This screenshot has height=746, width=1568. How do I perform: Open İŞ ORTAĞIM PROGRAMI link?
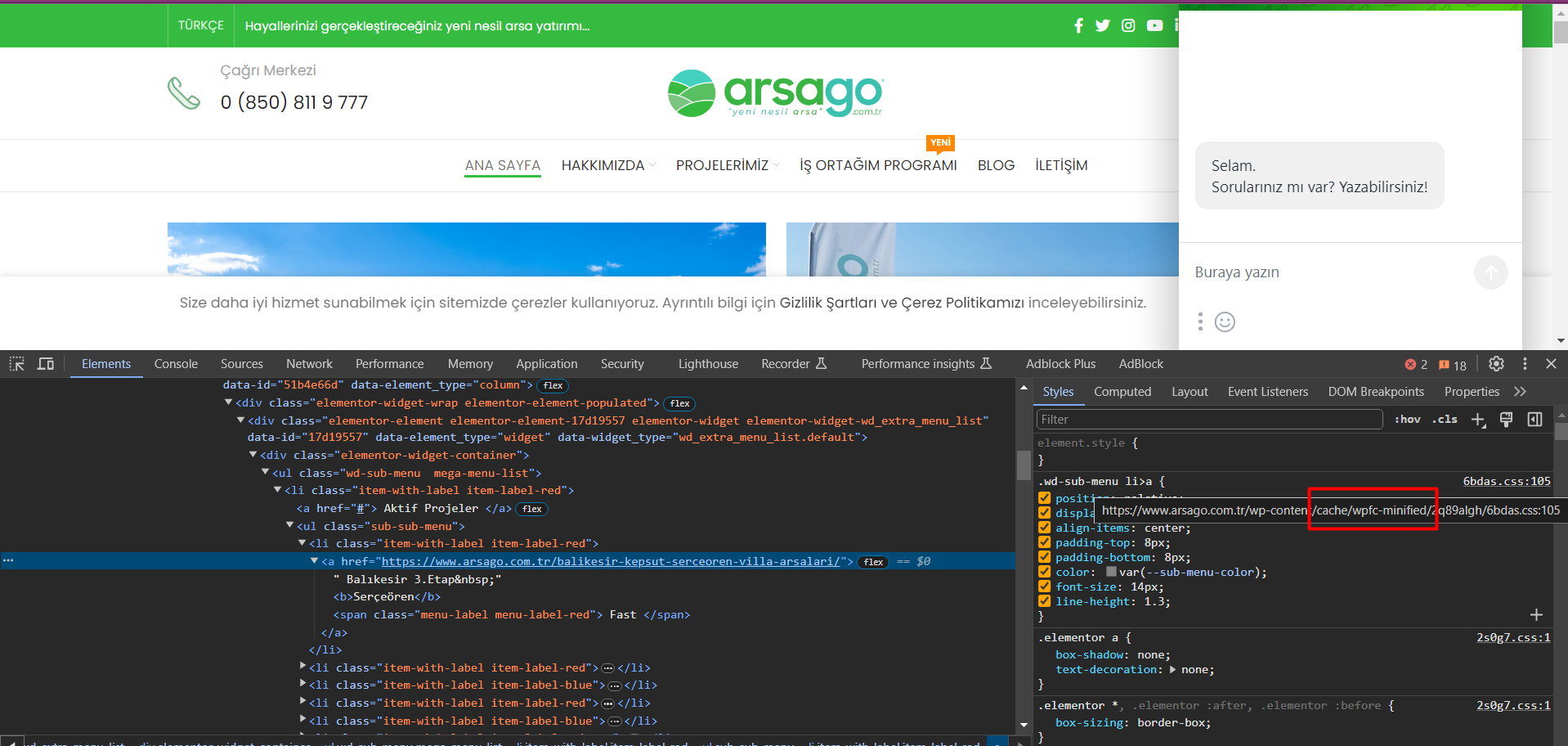pos(878,165)
